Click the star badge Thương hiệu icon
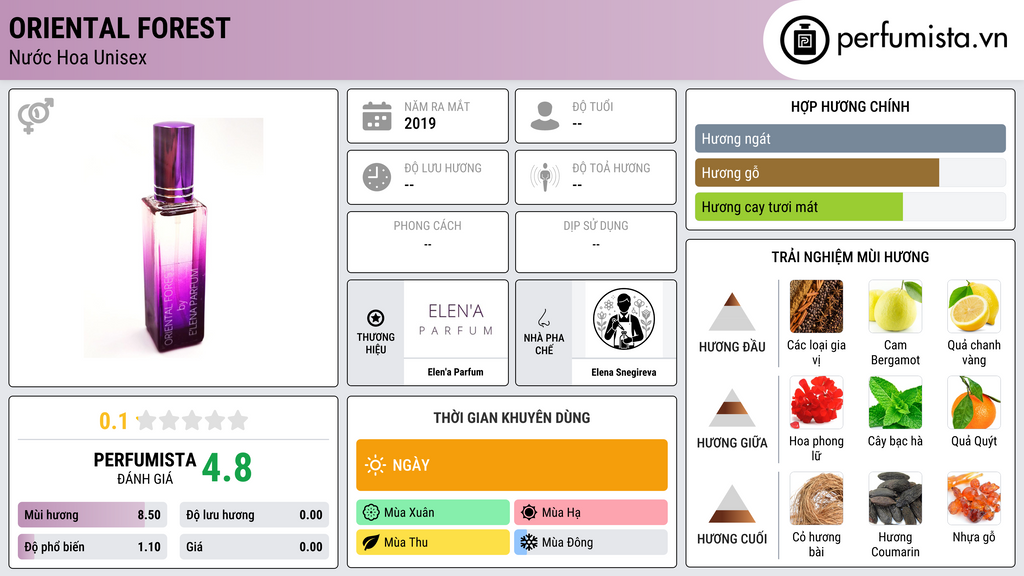 click(x=376, y=318)
